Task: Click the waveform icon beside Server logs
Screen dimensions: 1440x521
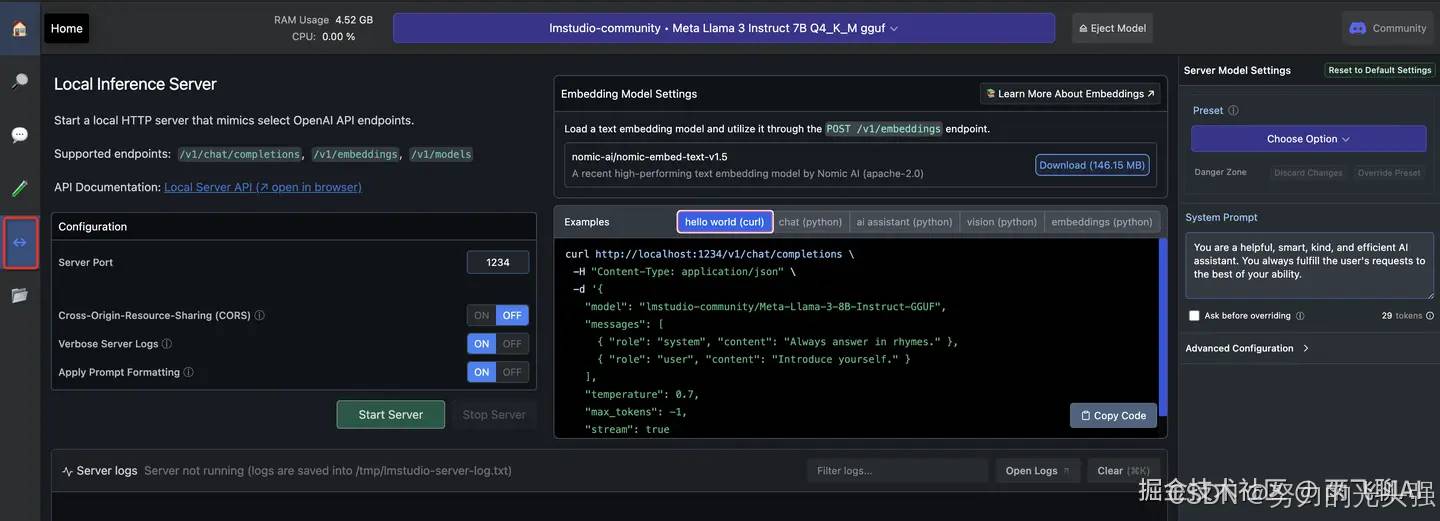Action: [67, 471]
